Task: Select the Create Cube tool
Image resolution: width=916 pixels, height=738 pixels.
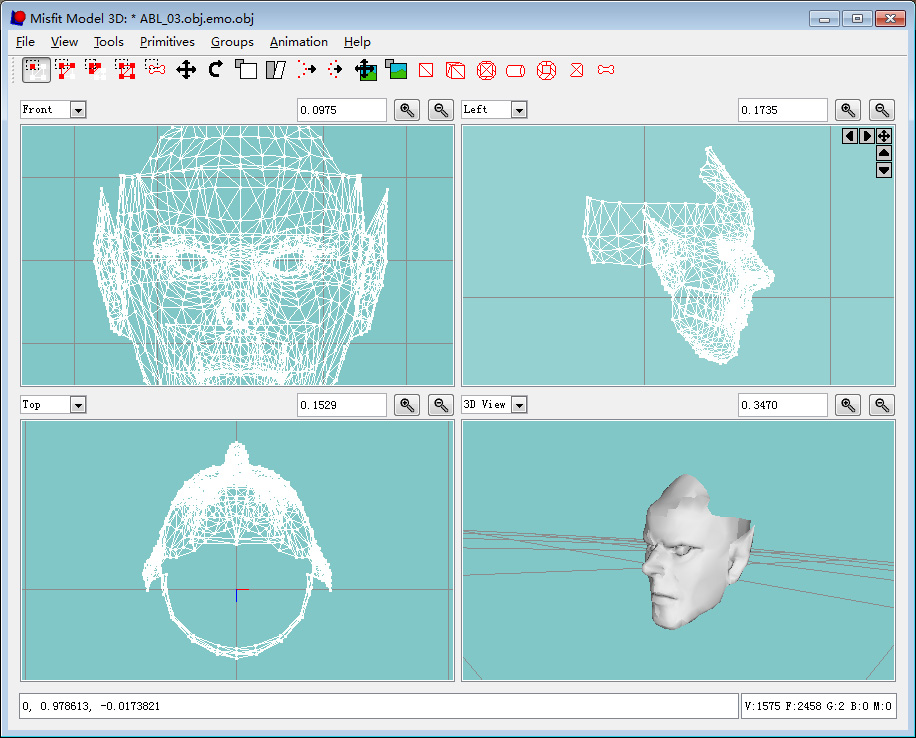Action: (x=456, y=70)
